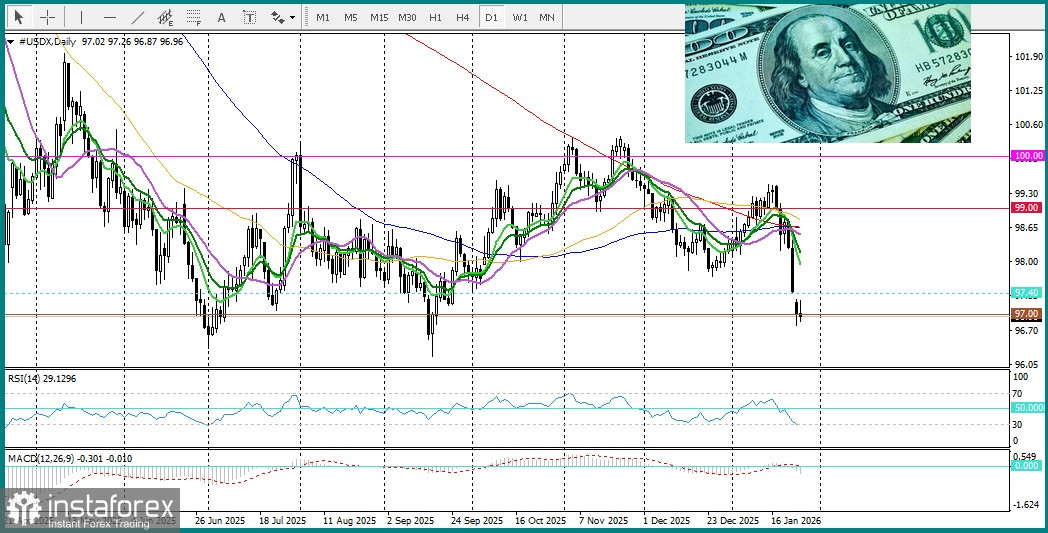Choose the trendline drawing tool
Viewport: 1048px width, 533px height.
[x=138, y=17]
